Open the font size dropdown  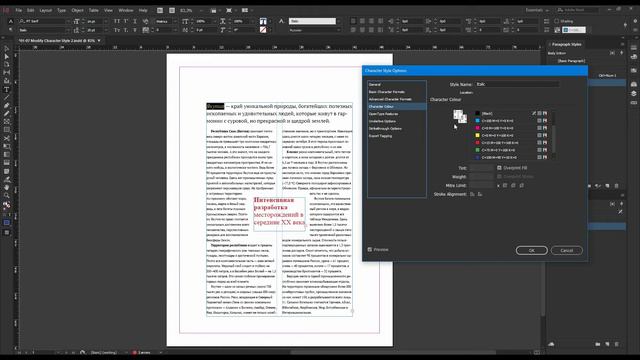(105, 21)
